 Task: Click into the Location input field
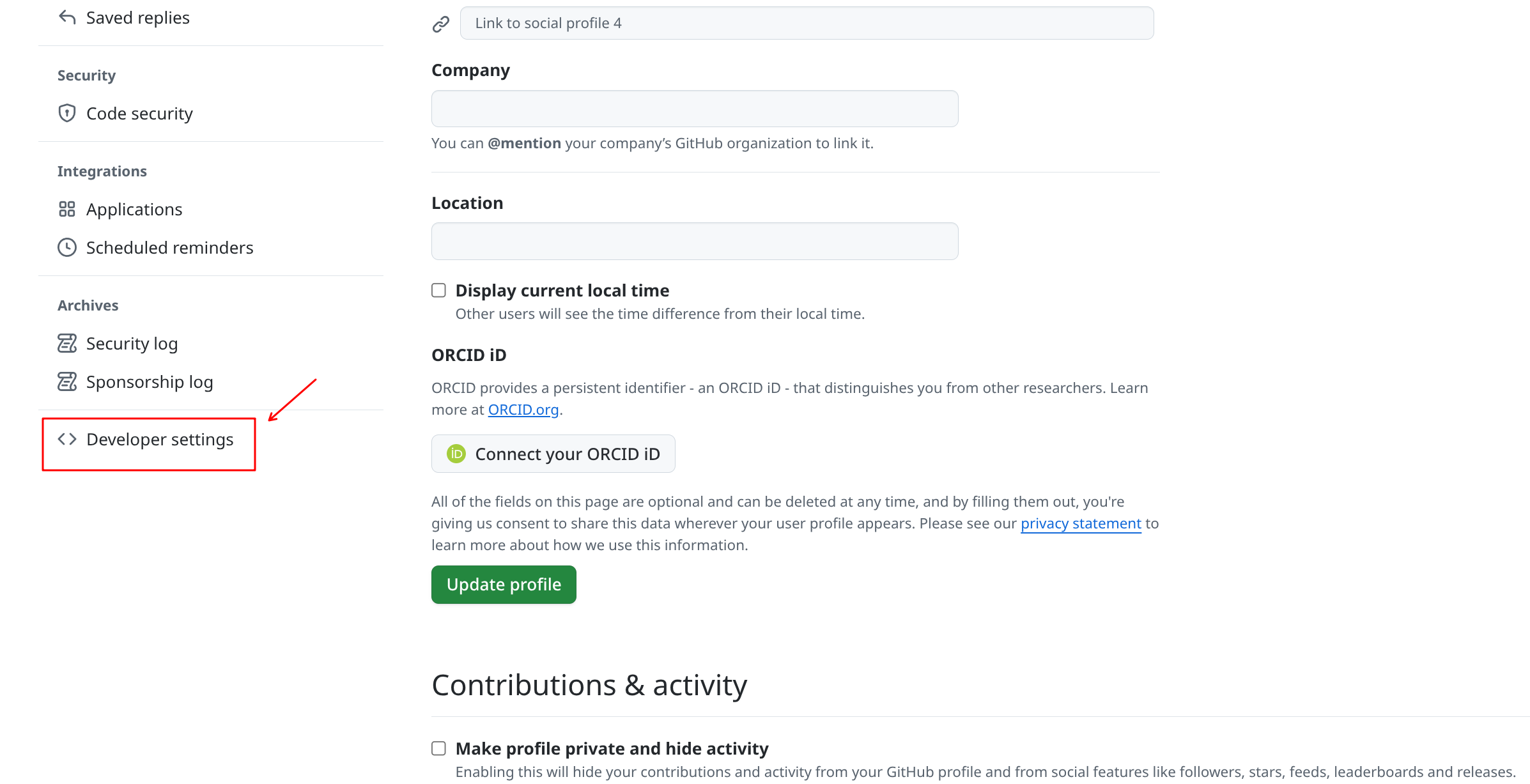pos(694,242)
